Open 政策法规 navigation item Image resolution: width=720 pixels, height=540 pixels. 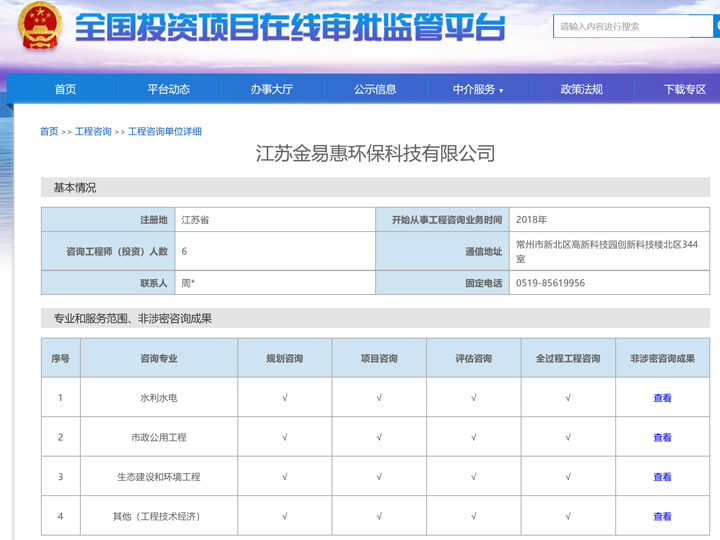581,89
